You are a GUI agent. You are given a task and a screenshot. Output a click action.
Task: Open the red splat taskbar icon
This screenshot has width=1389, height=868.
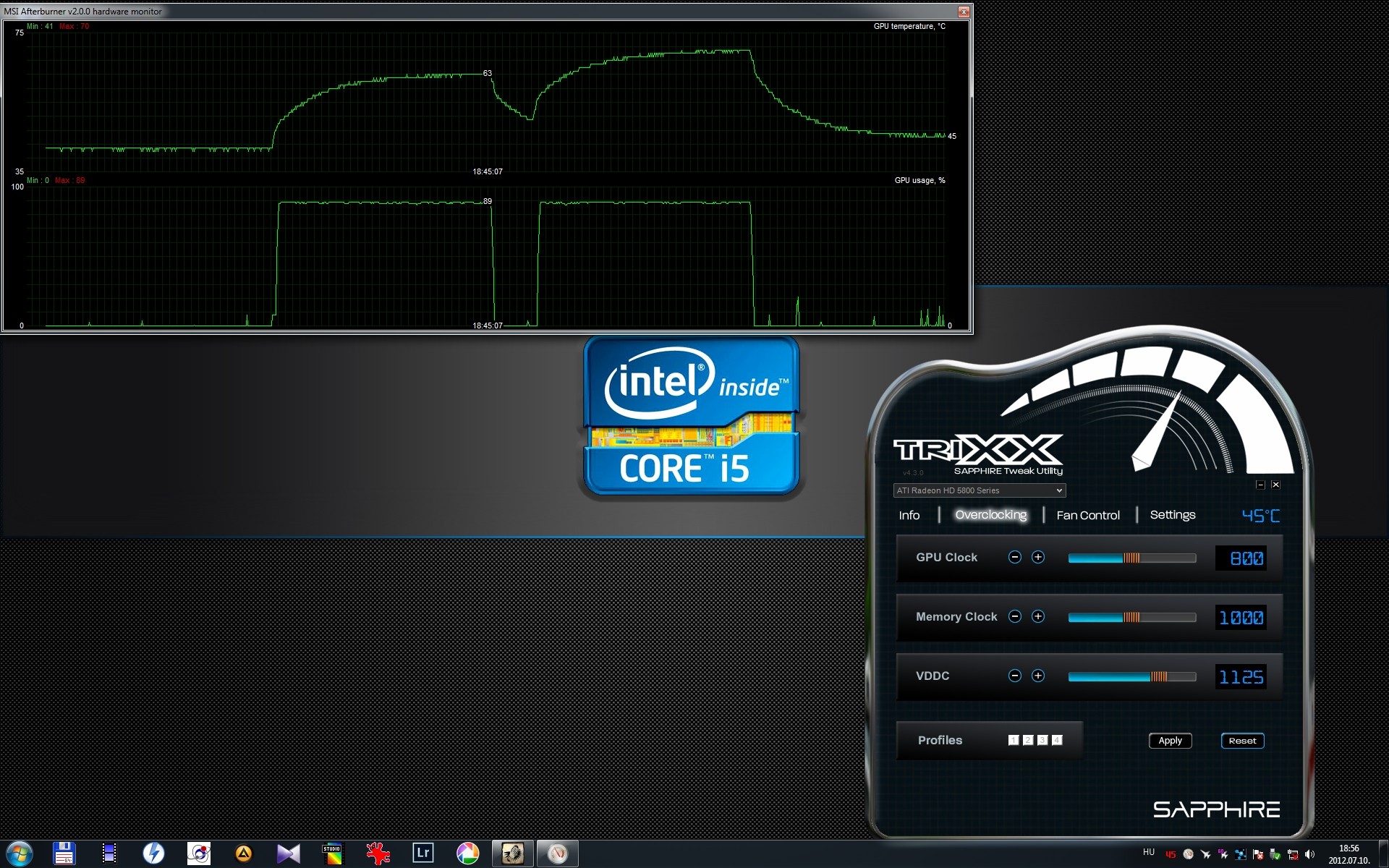(x=378, y=854)
